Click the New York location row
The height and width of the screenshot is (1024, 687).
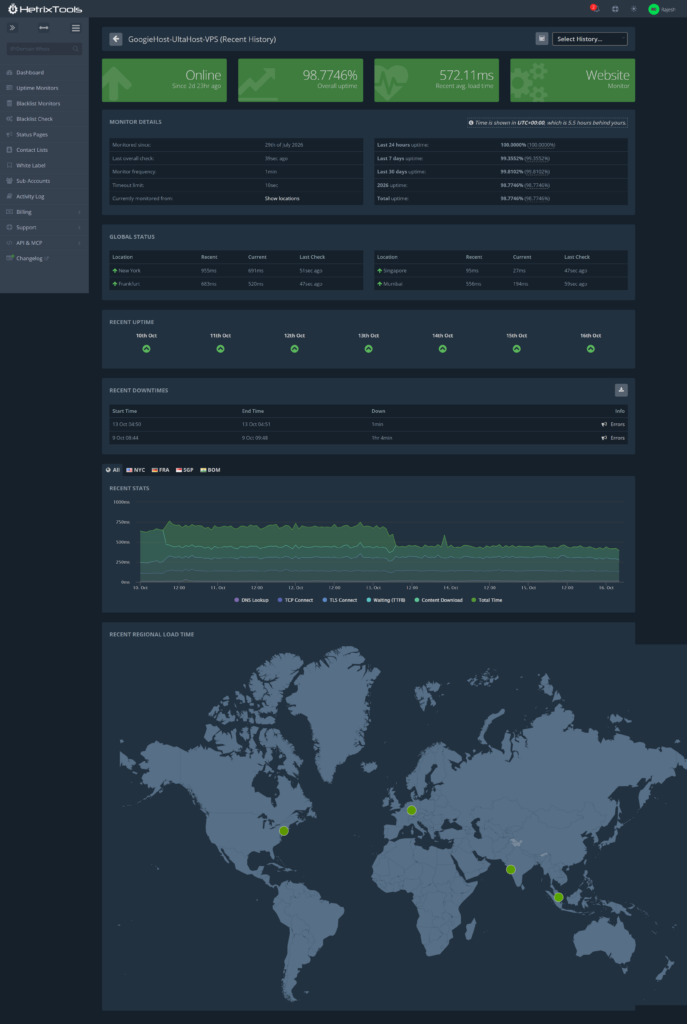pyautogui.click(x=236, y=270)
